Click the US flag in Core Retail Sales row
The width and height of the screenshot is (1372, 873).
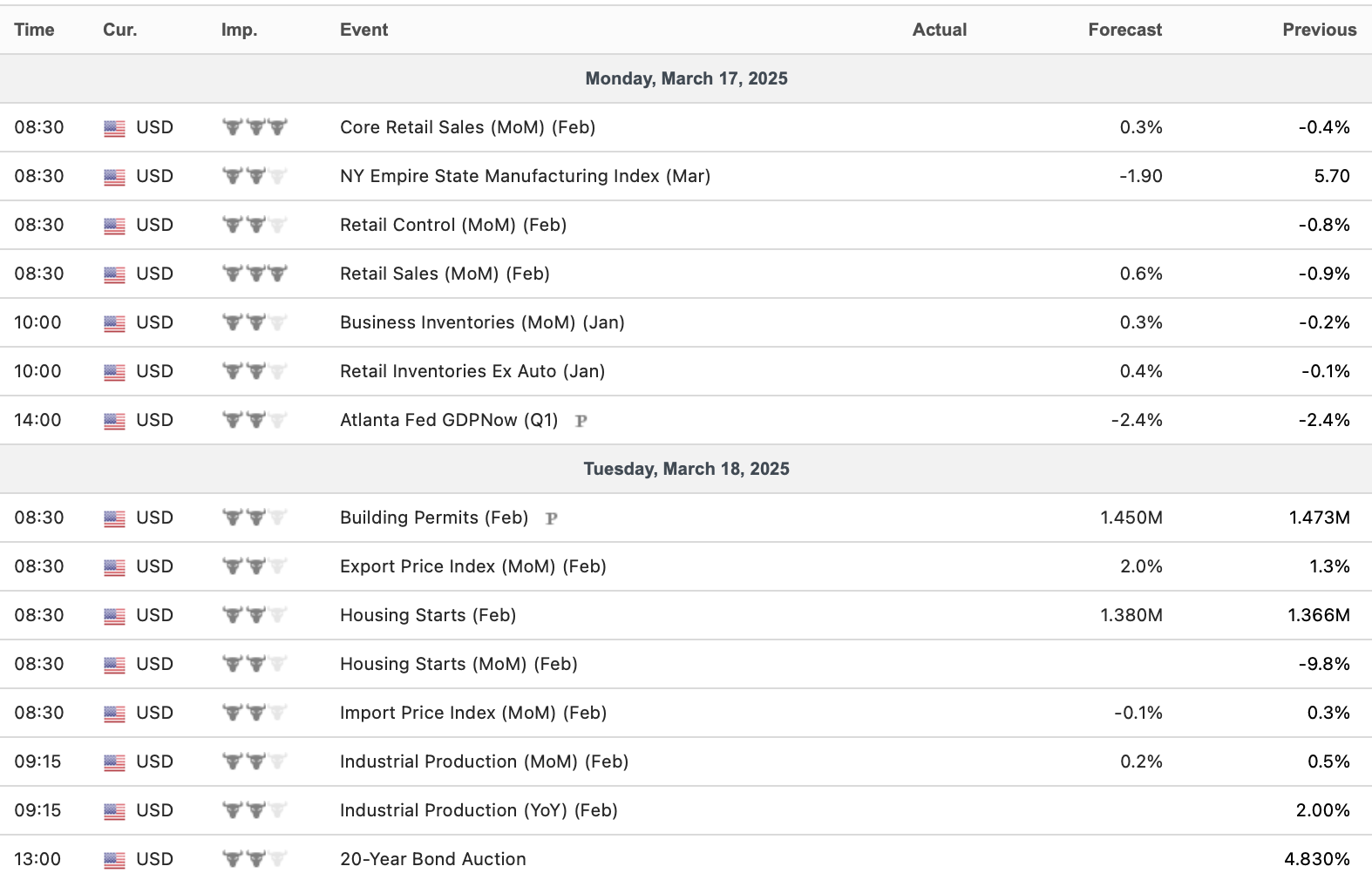click(x=114, y=128)
